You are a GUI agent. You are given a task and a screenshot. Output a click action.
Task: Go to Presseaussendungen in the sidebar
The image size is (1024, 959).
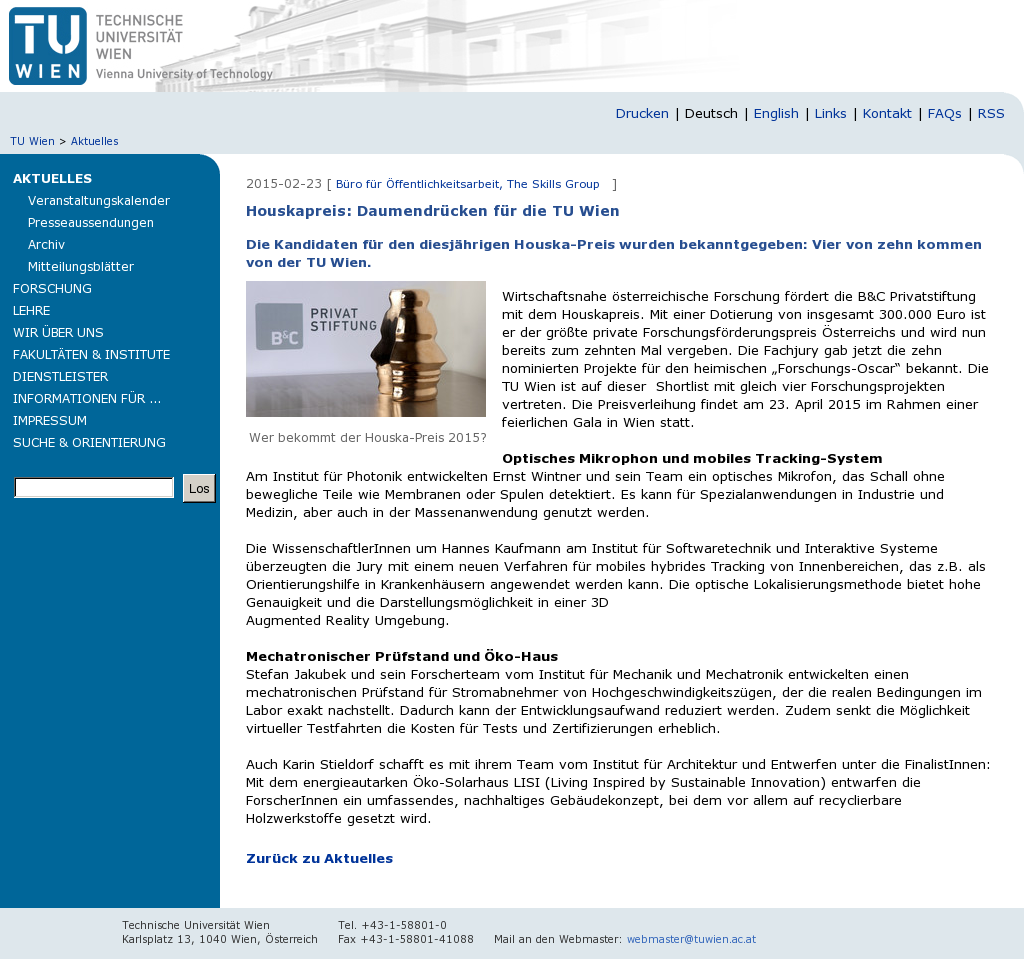[x=90, y=223]
